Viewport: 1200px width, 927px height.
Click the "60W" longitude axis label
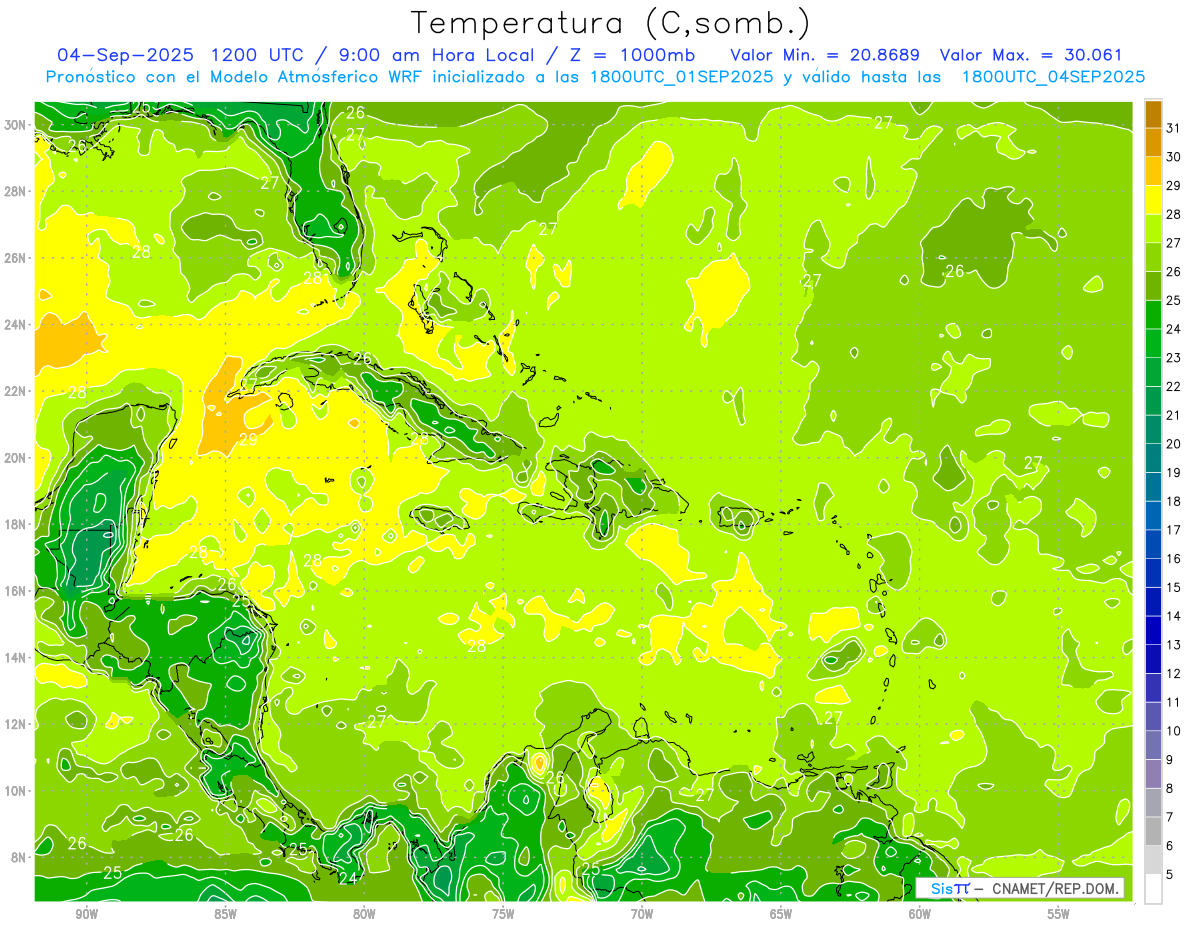pyautogui.click(x=920, y=914)
